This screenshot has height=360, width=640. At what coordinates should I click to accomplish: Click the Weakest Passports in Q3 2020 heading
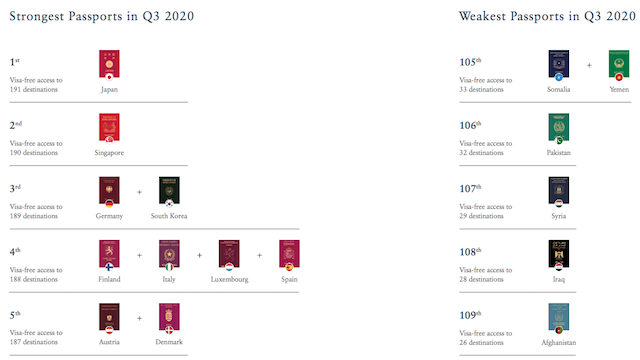click(x=547, y=16)
